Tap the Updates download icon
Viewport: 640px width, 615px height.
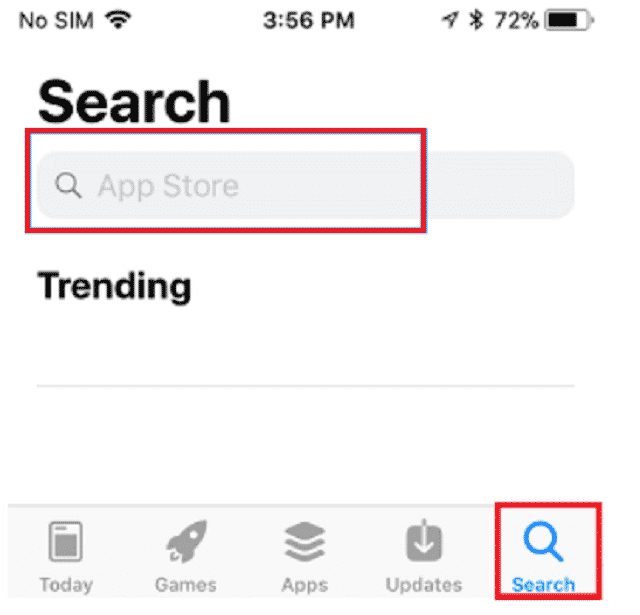(x=424, y=540)
